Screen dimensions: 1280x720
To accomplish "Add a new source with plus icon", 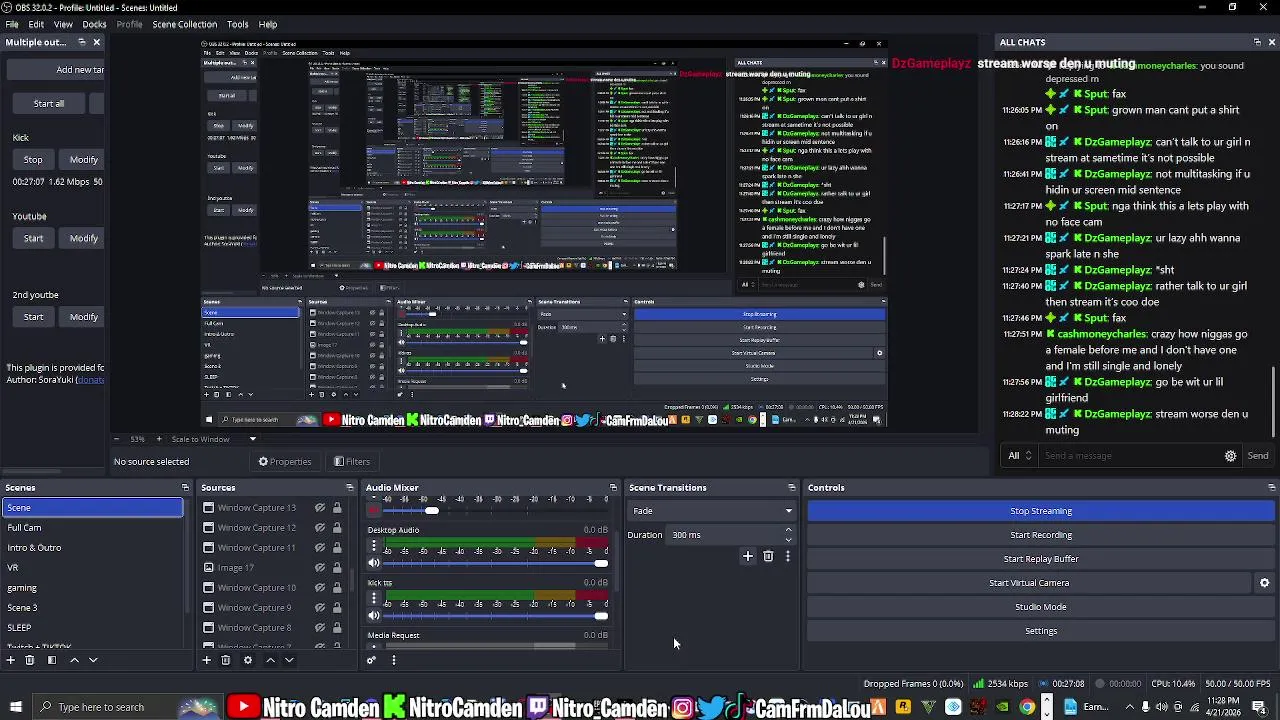I will pyautogui.click(x=206, y=660).
